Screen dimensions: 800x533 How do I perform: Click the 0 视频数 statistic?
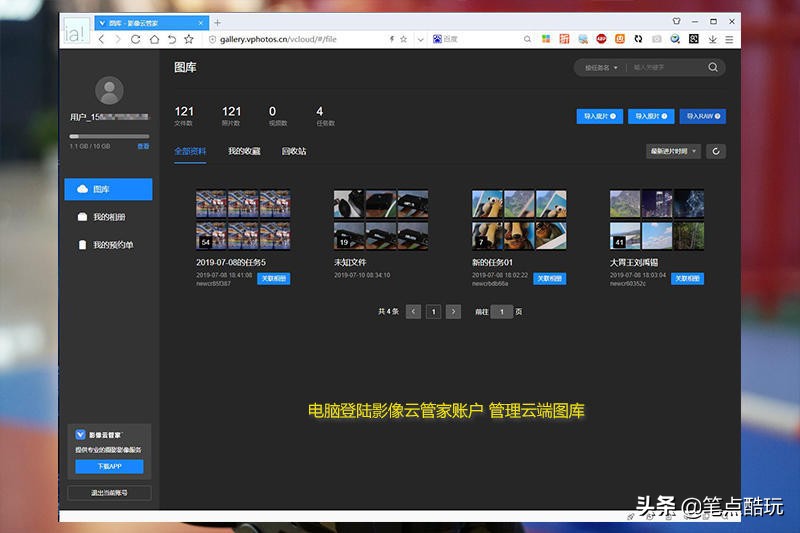pyautogui.click(x=278, y=116)
